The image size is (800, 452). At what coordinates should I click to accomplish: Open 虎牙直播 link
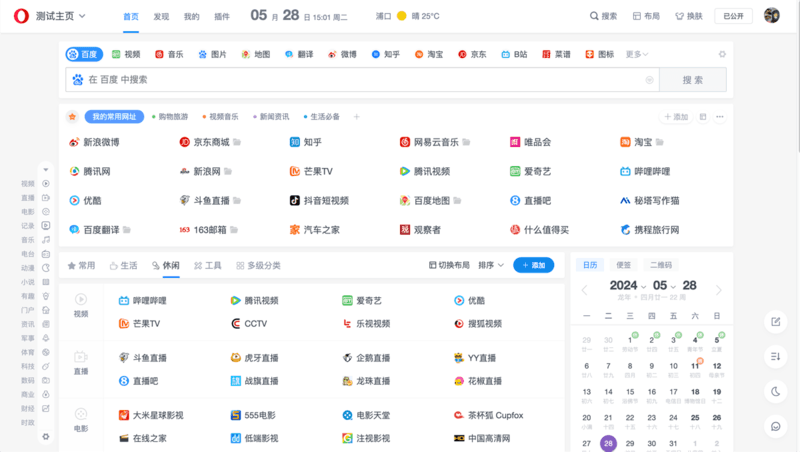coord(254,358)
